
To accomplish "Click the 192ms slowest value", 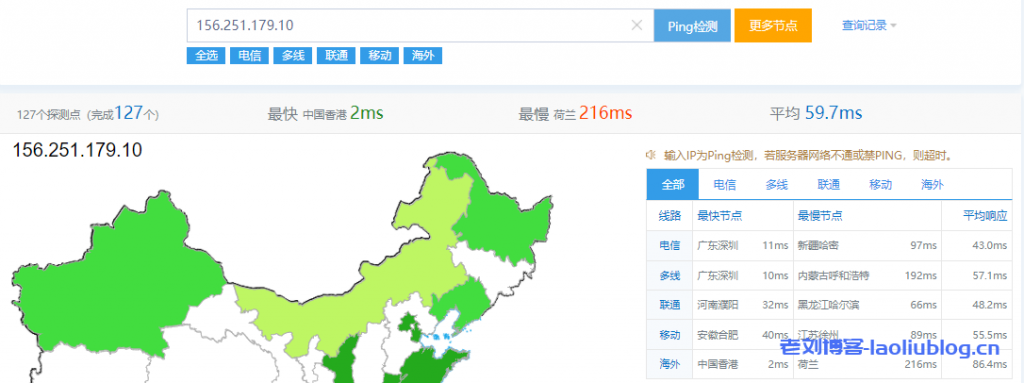I will point(921,276).
